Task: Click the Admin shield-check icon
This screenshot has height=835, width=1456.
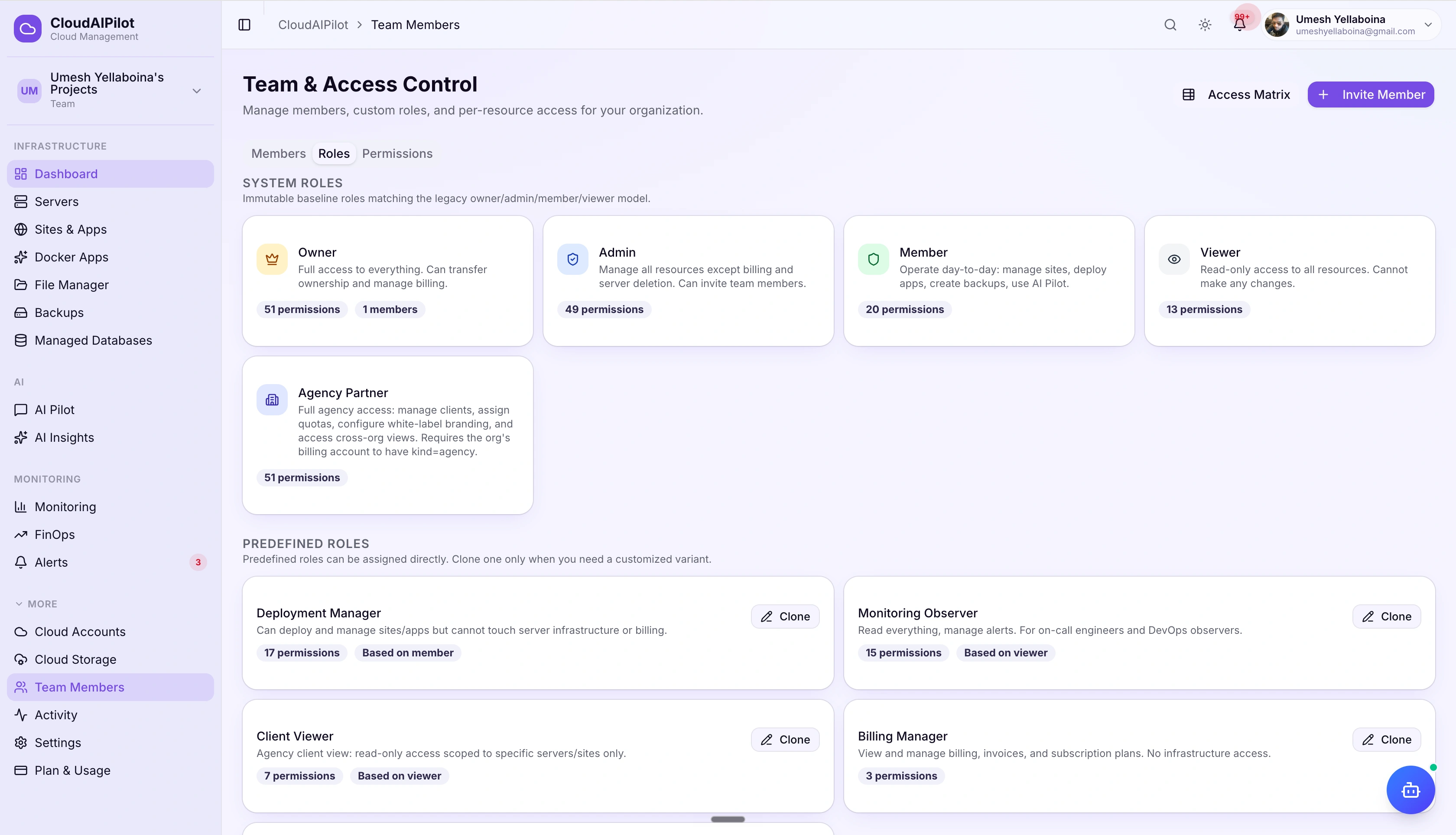Action: (x=573, y=259)
